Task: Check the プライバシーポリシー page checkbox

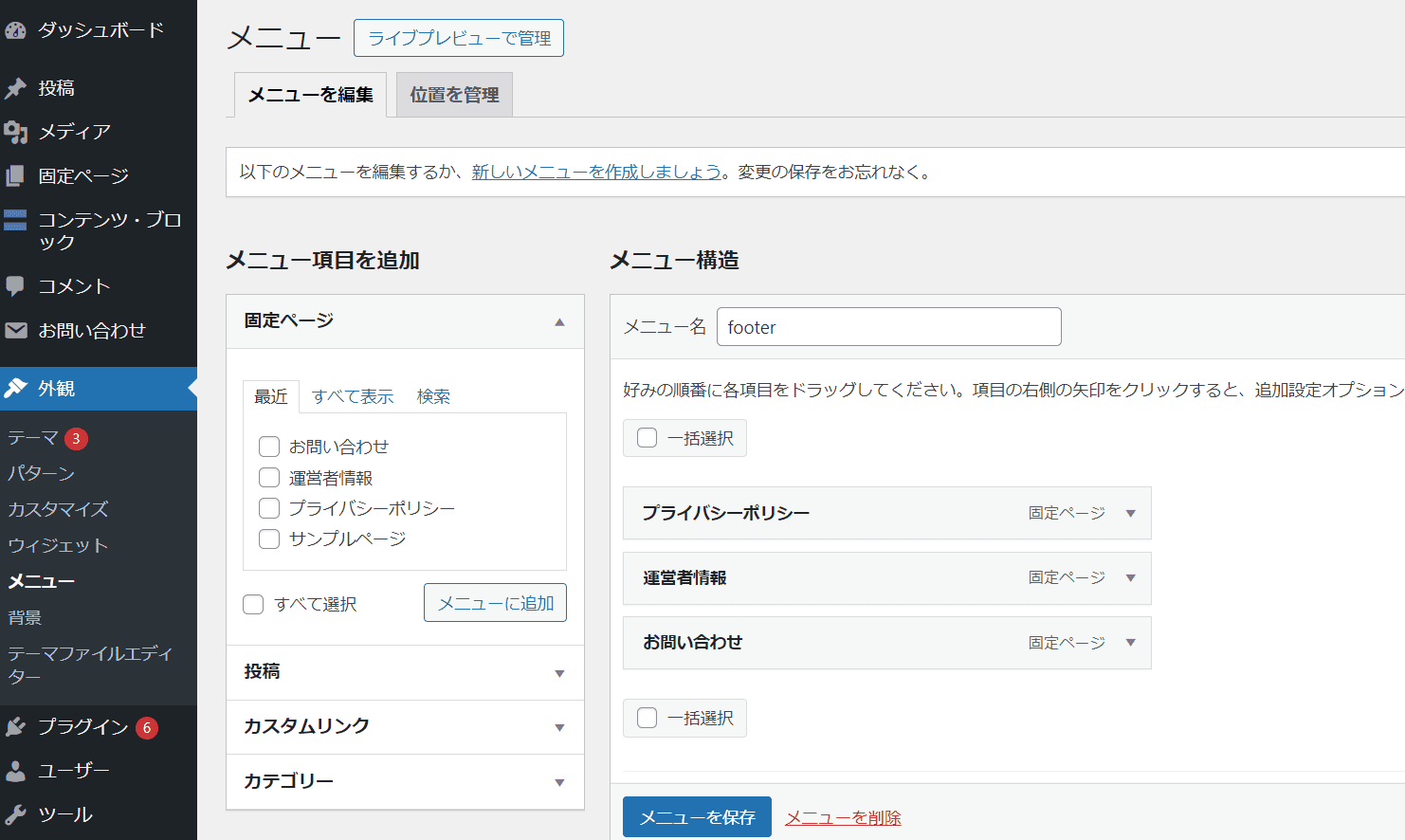Action: coord(269,508)
